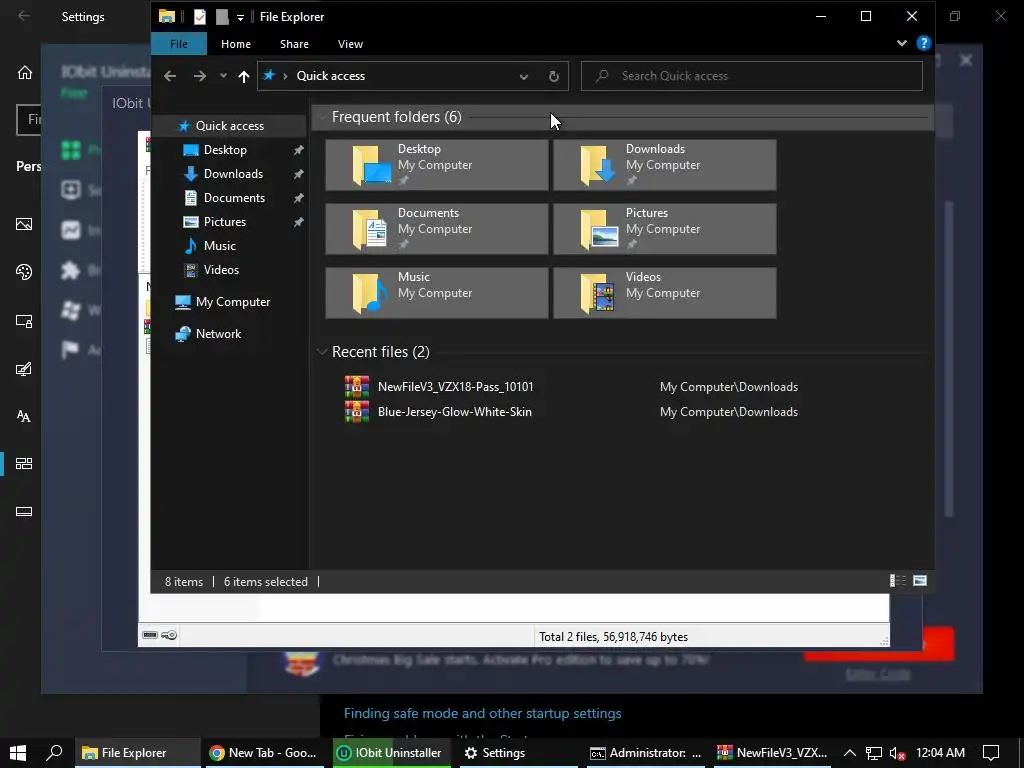Image resolution: width=1024 pixels, height=768 pixels.
Task: Switch to Administrator command prompt taskbar button
Action: [x=645, y=753]
